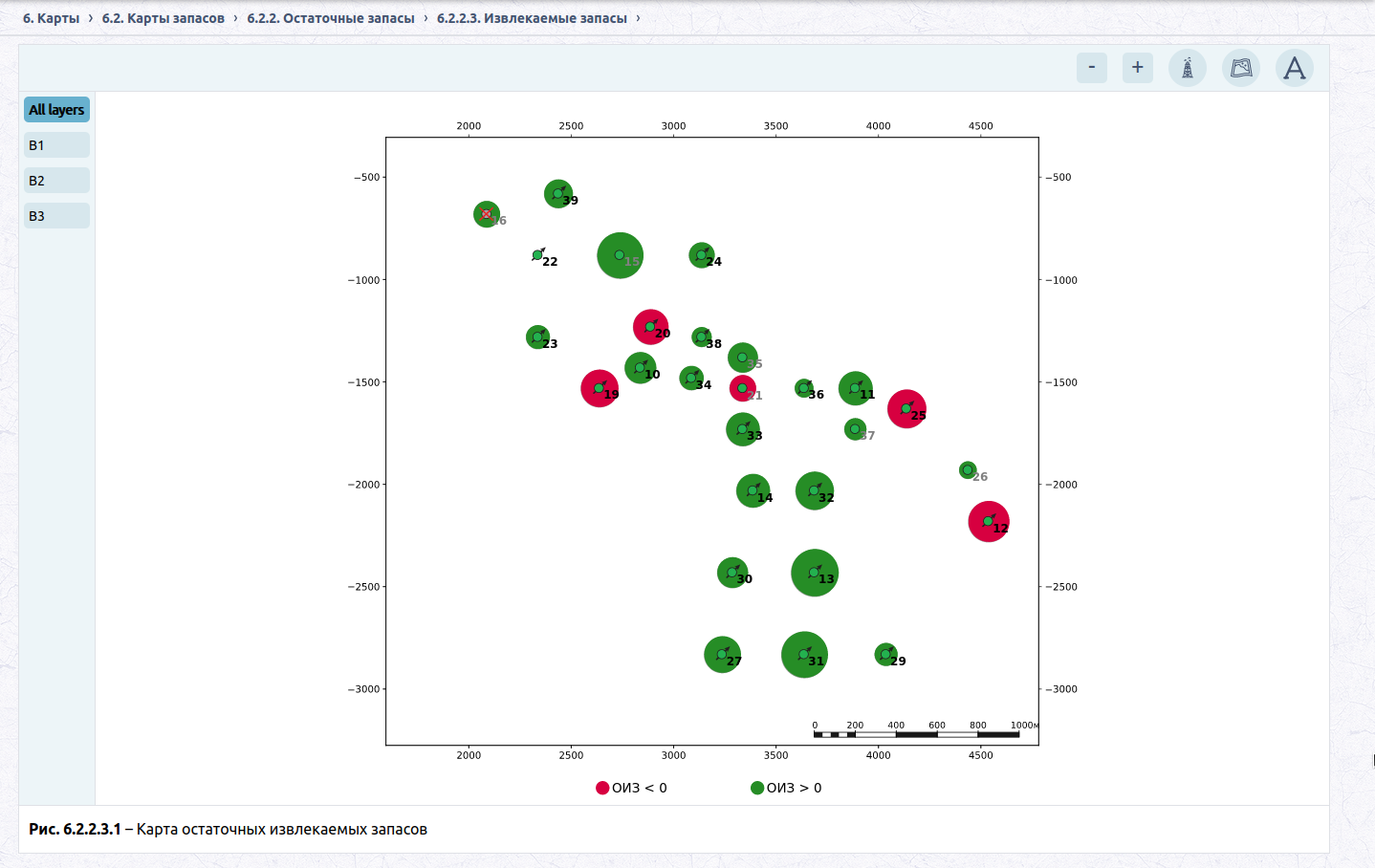
Task: Switch to layer B3
Action: [x=56, y=216]
